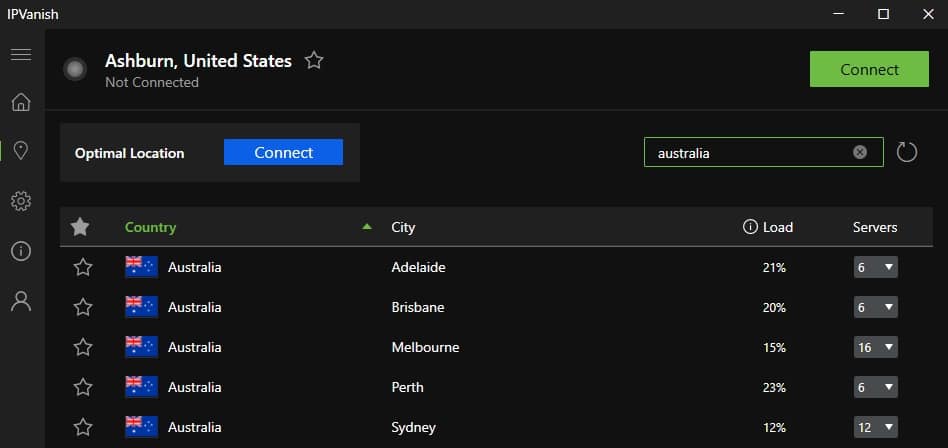Image resolution: width=948 pixels, height=448 pixels.
Task: Favorite the Perth server row
Action: (83, 387)
